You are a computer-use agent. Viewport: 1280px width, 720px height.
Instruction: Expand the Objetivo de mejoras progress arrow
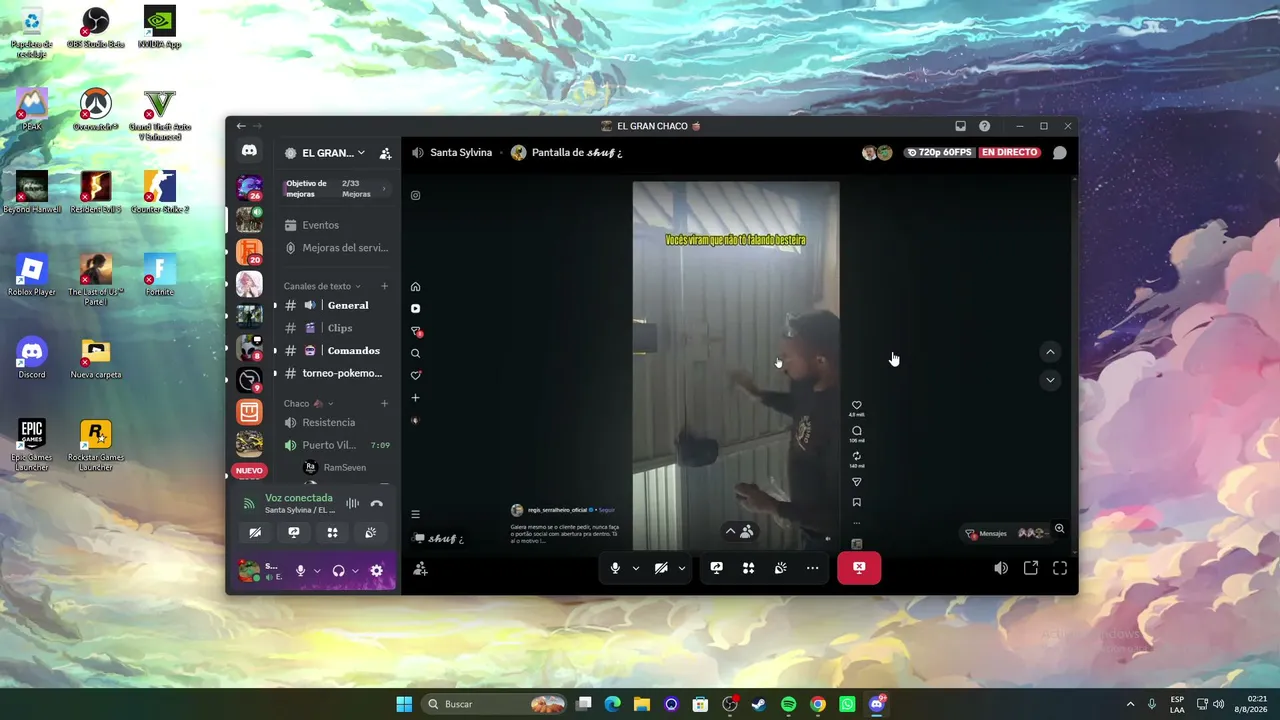(x=384, y=189)
